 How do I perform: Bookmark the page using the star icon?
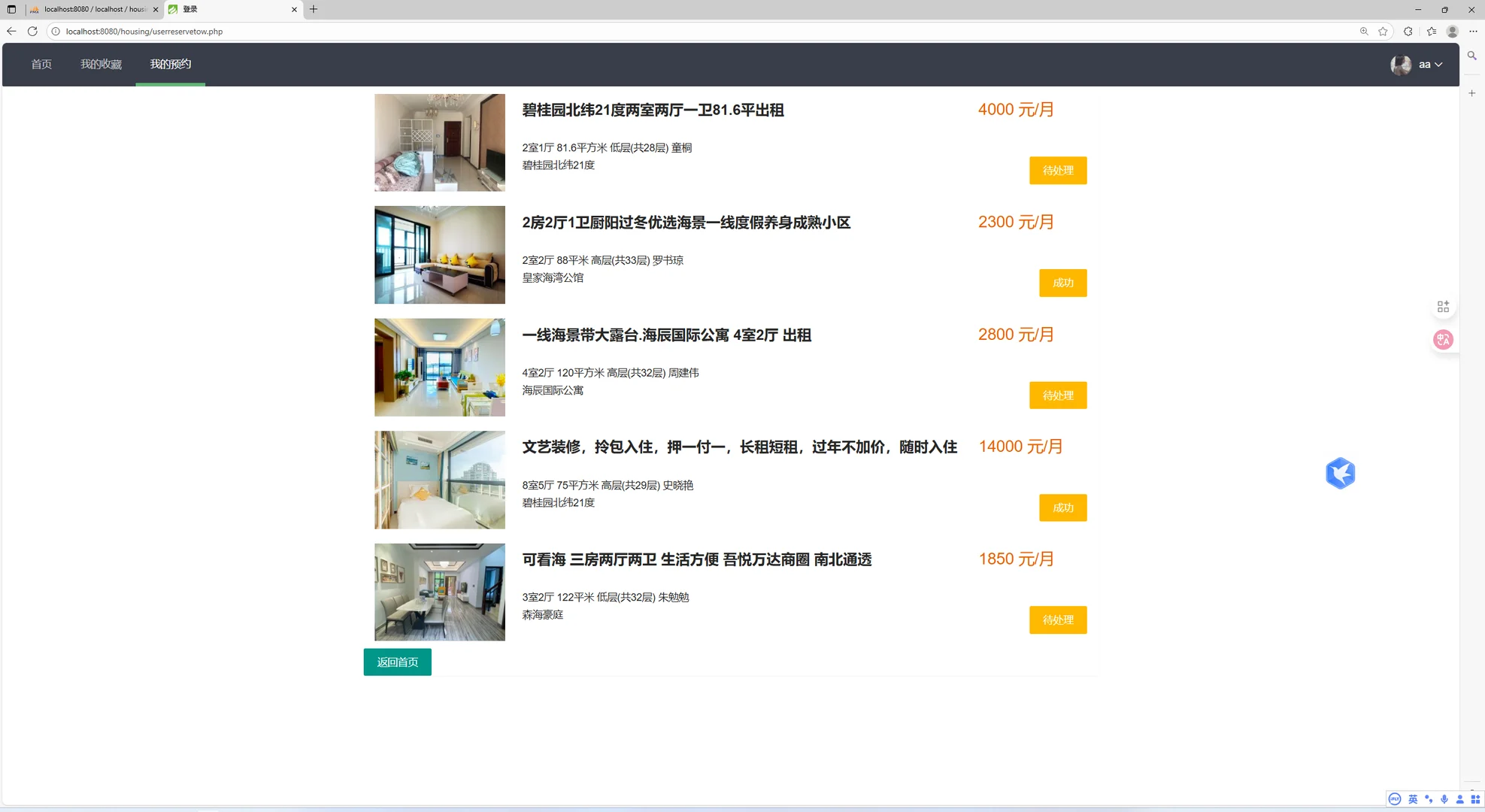point(1383,32)
